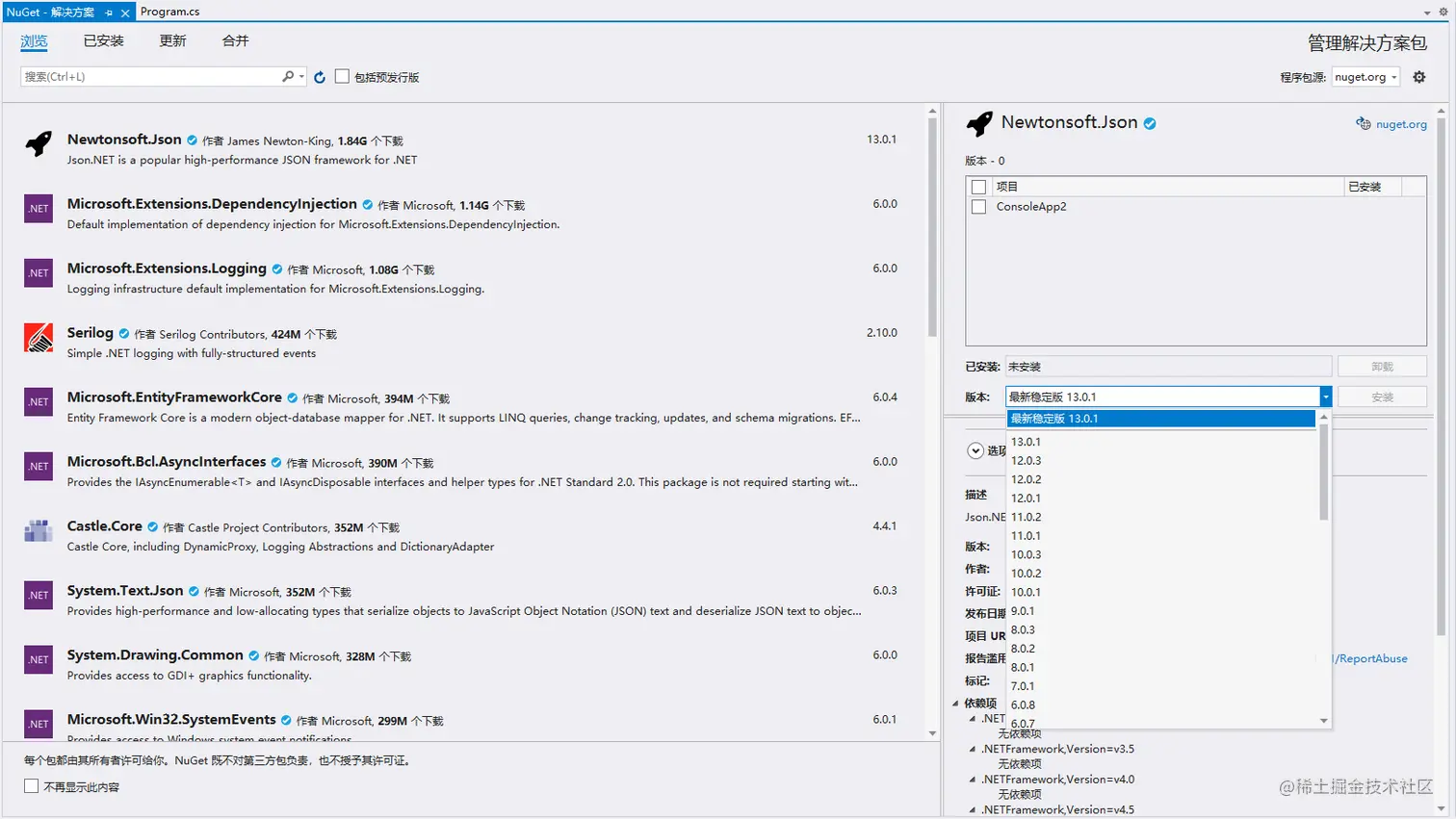Click the verified badge beside details panel Newtonsoft.Json title

1150,123
